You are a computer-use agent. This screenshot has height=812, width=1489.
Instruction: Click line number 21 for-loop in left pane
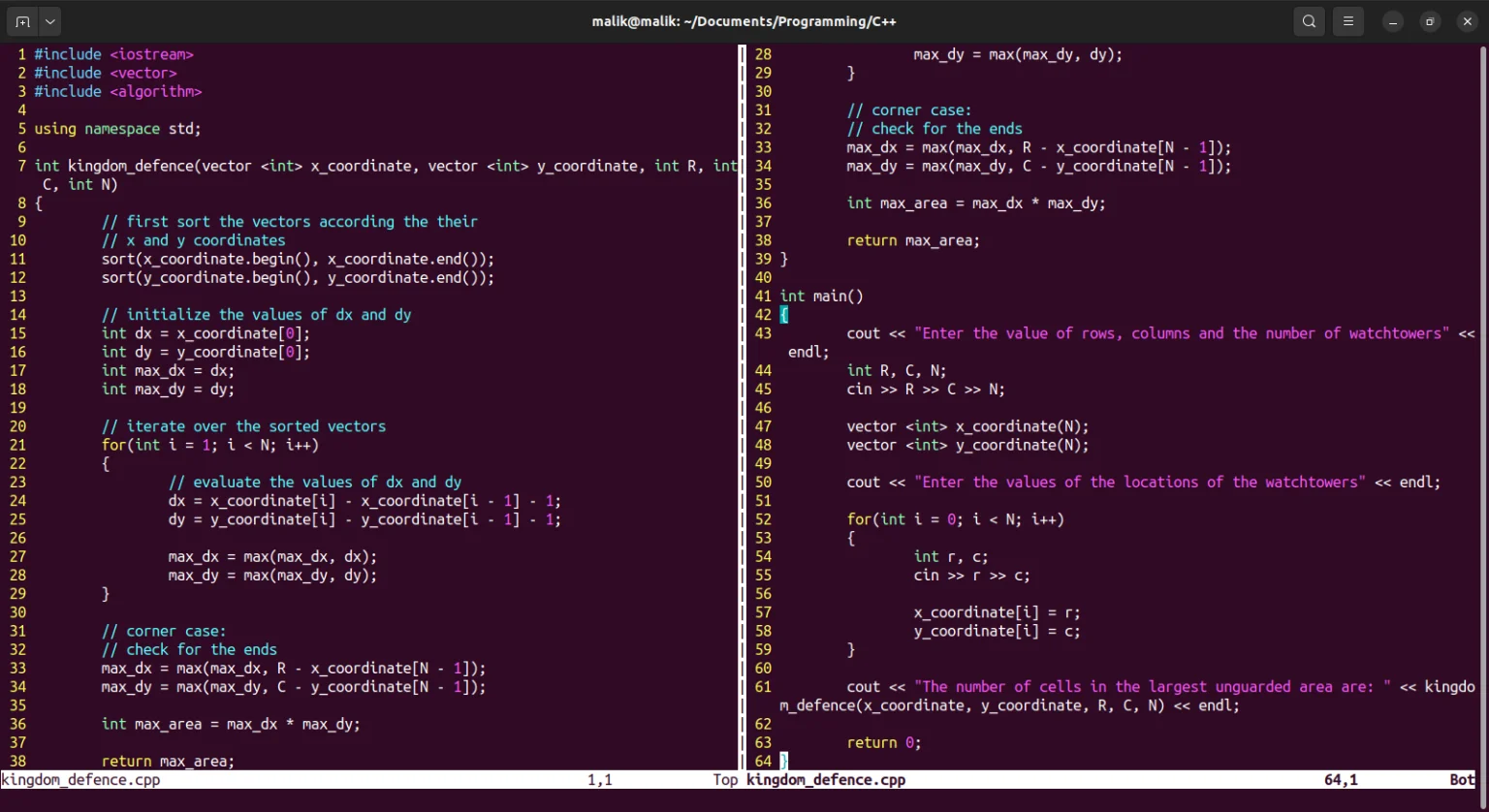18,446
